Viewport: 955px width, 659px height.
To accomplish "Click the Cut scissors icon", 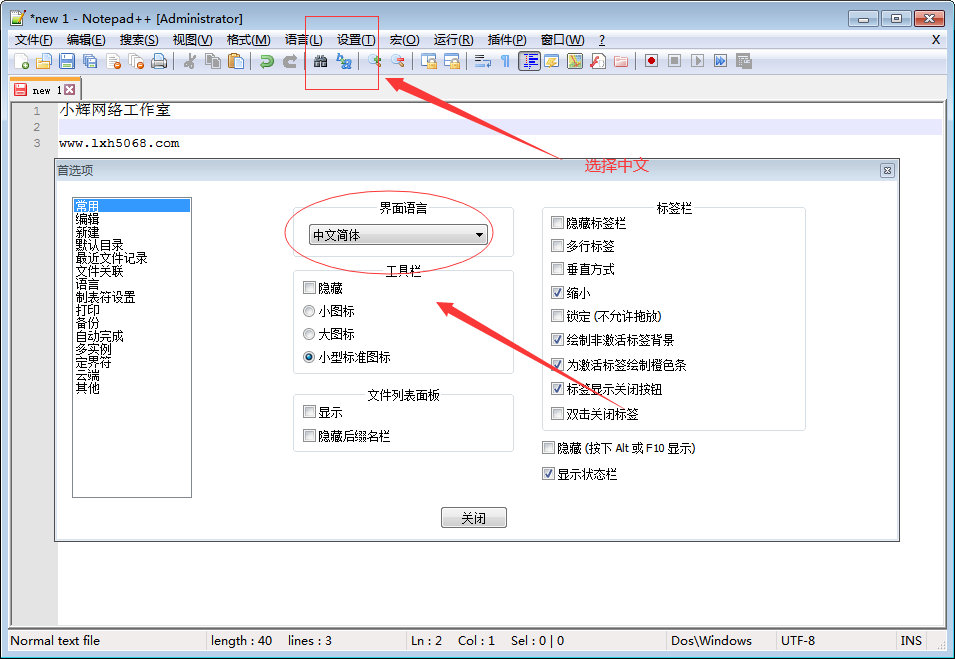I will (x=189, y=61).
